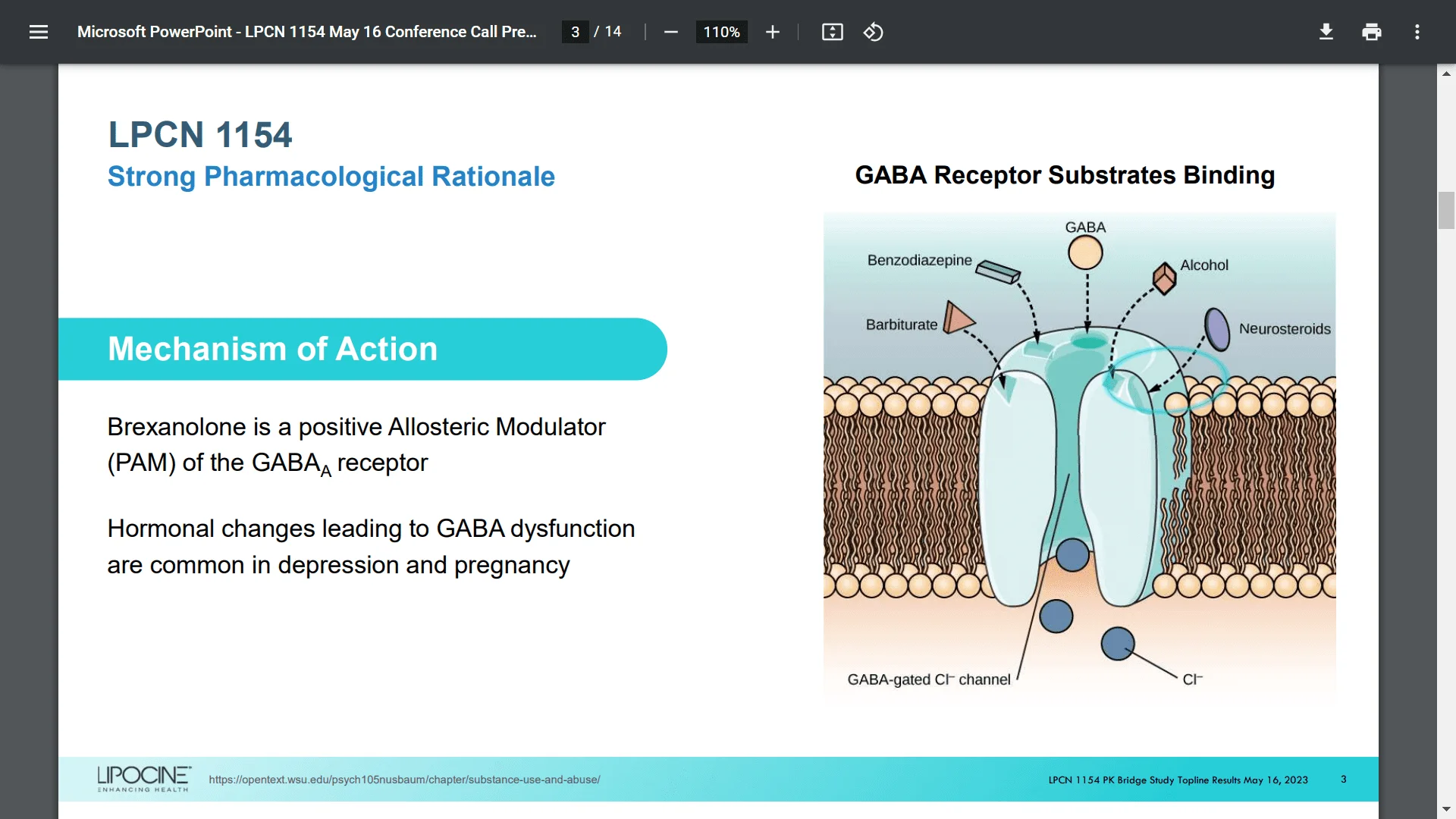The height and width of the screenshot is (819, 1456).
Task: Click the 'Mechanism of Action' banner
Action: (362, 349)
